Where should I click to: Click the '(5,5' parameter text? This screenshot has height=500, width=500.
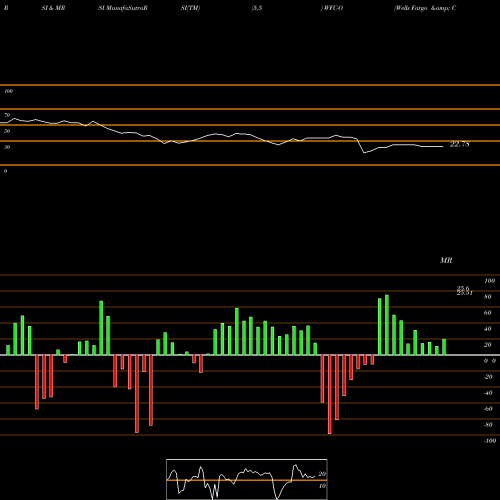click(x=257, y=8)
